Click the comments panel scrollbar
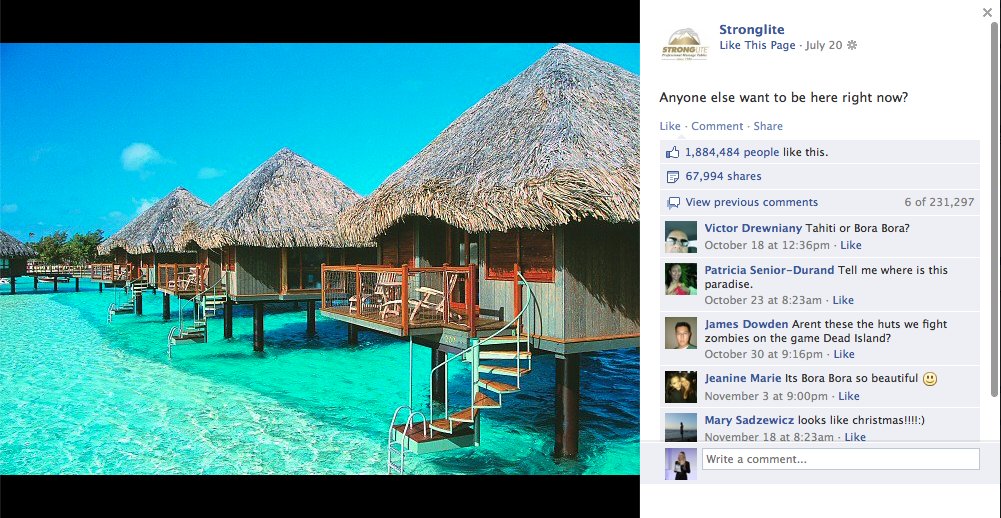This screenshot has width=1001, height=518. click(x=995, y=208)
